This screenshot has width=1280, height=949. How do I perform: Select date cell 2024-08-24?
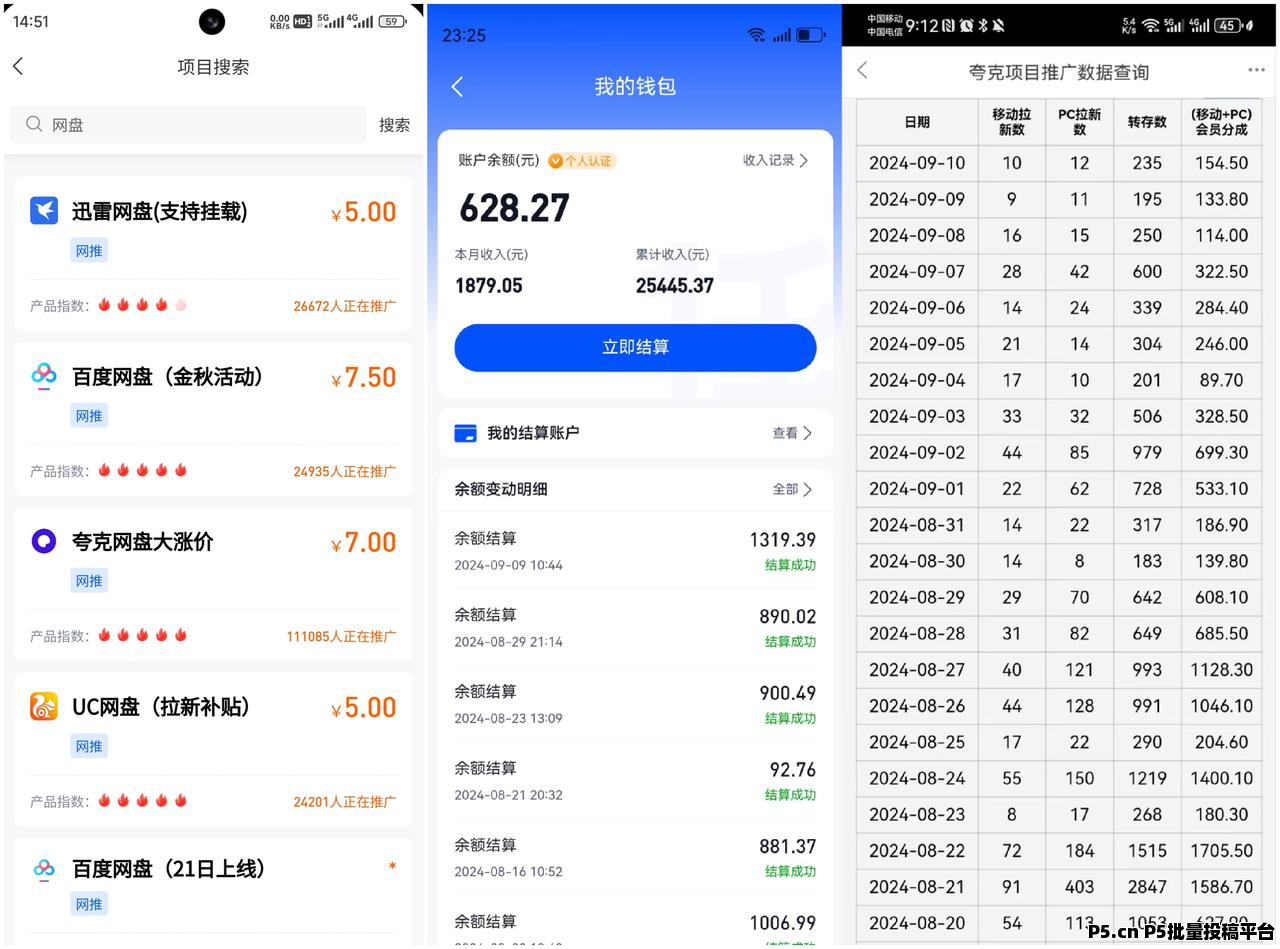click(917, 778)
